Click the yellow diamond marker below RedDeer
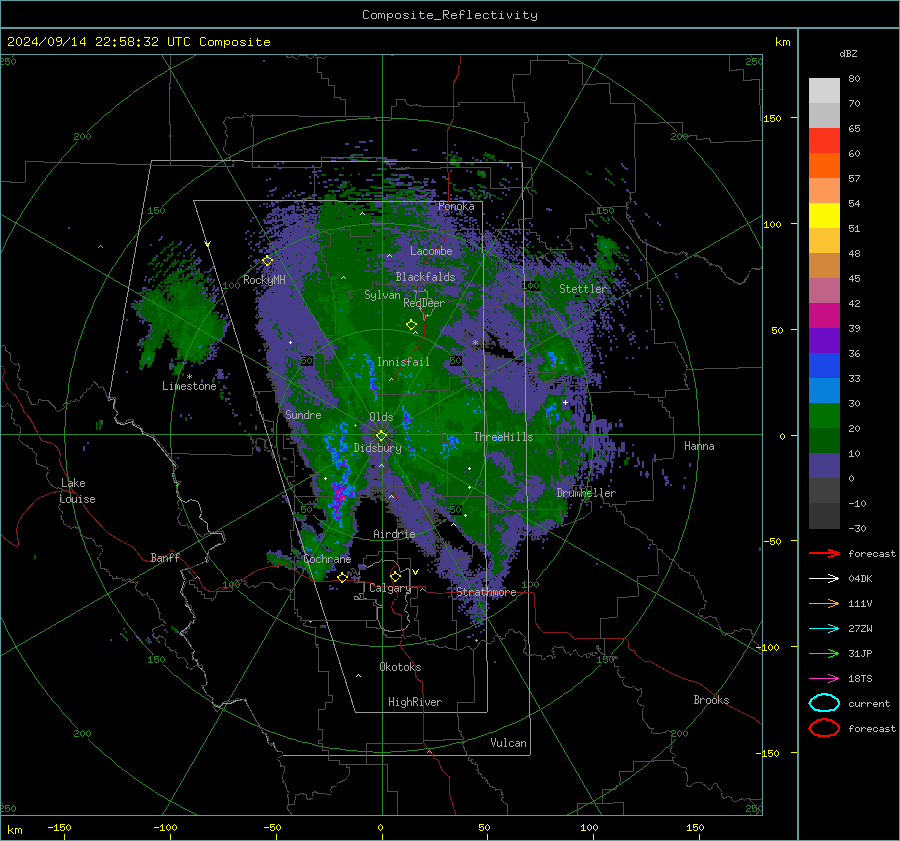The image size is (900, 841). [x=411, y=325]
